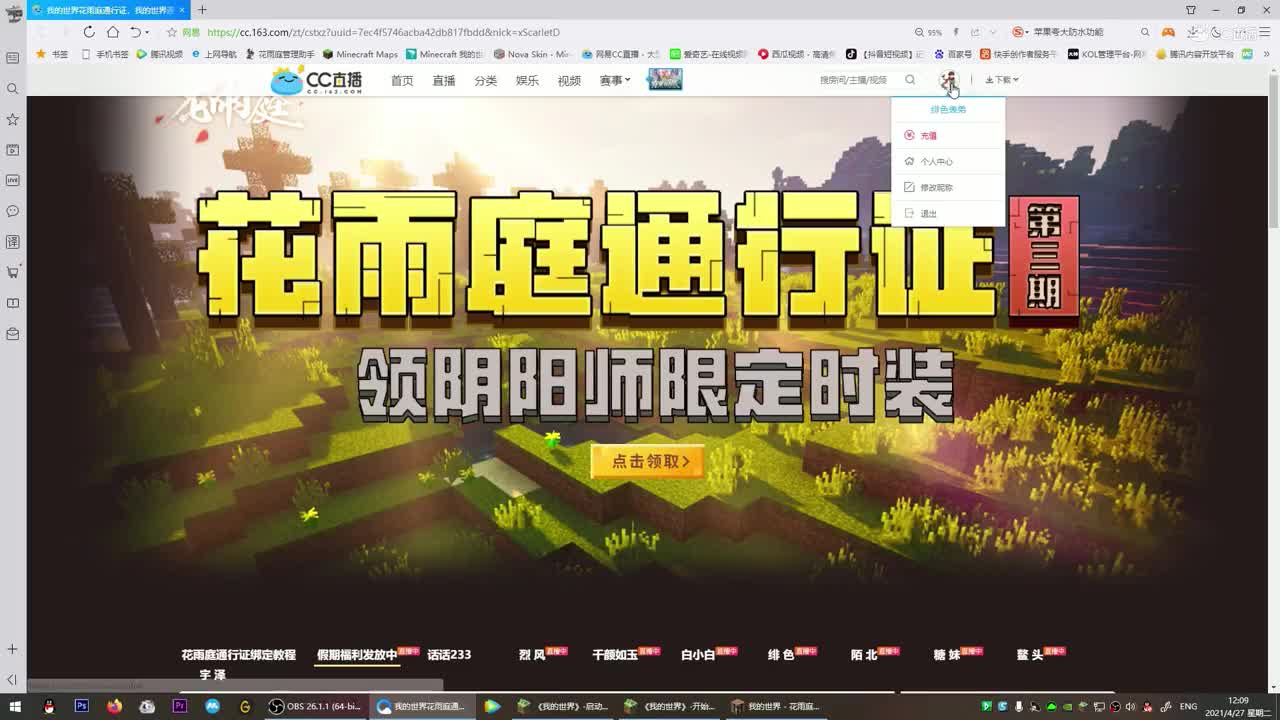Click the ENG input language indicator

pos(1188,706)
